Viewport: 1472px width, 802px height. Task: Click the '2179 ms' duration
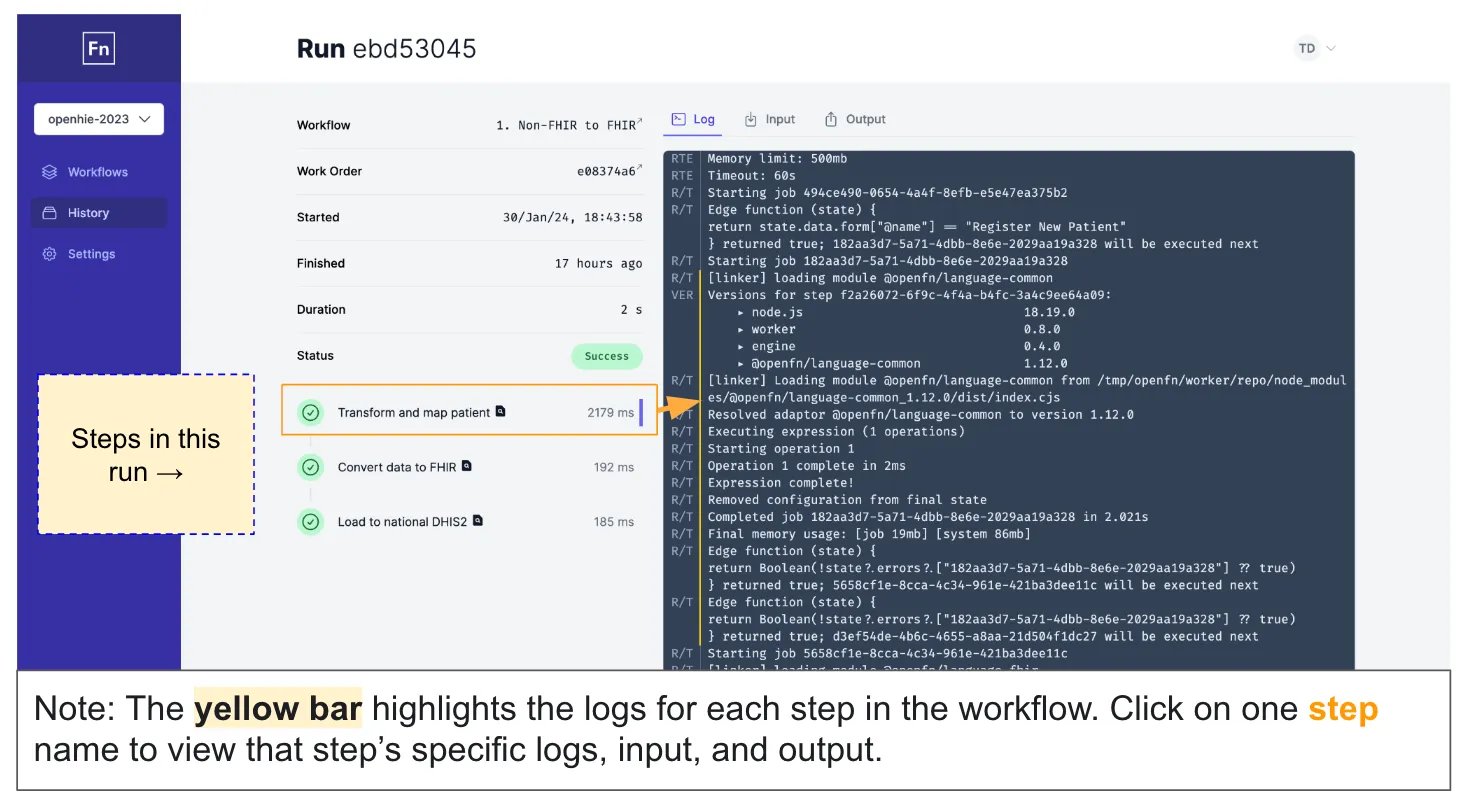pos(611,412)
